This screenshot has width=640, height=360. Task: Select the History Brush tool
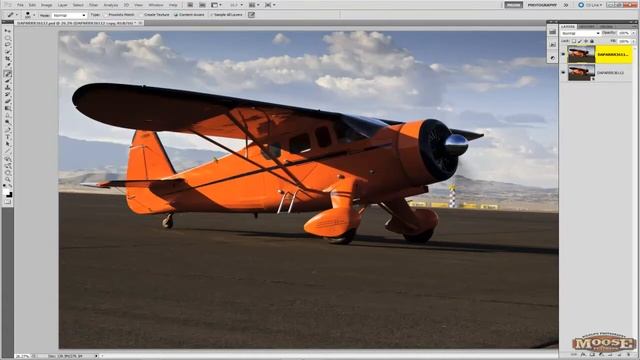click(x=8, y=95)
